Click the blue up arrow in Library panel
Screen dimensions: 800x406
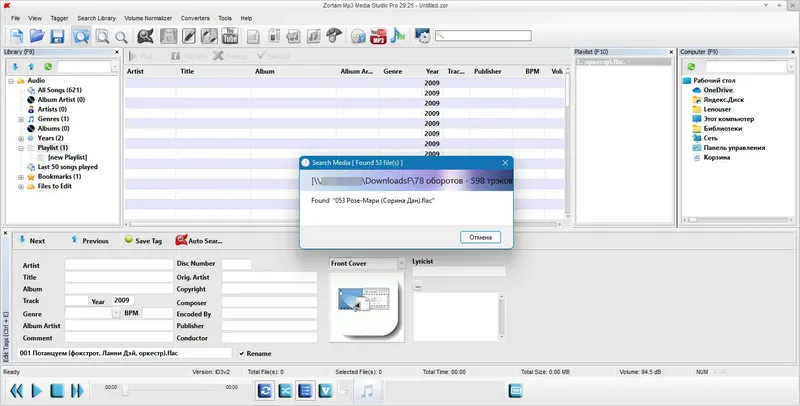pyautogui.click(x=31, y=67)
